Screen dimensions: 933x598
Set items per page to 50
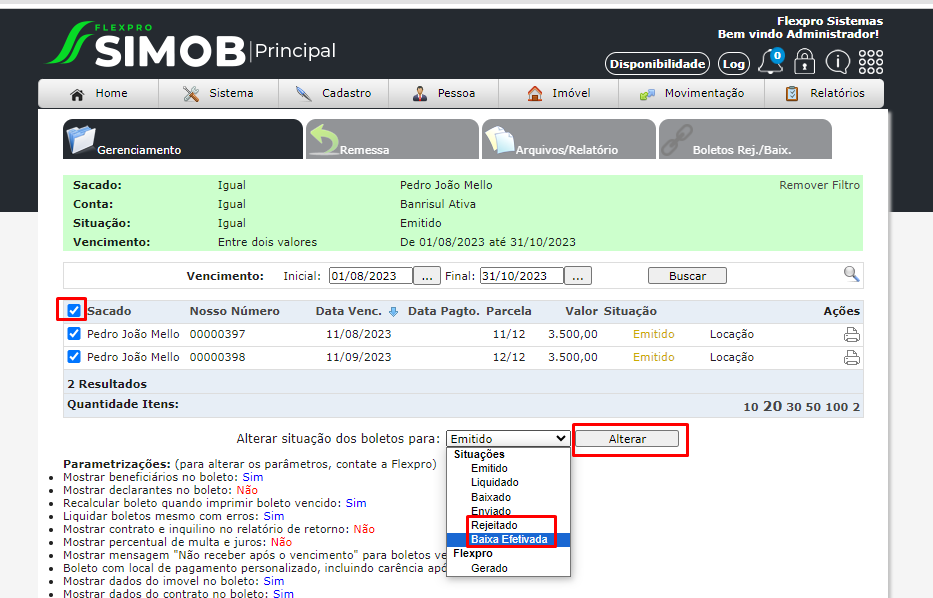813,407
